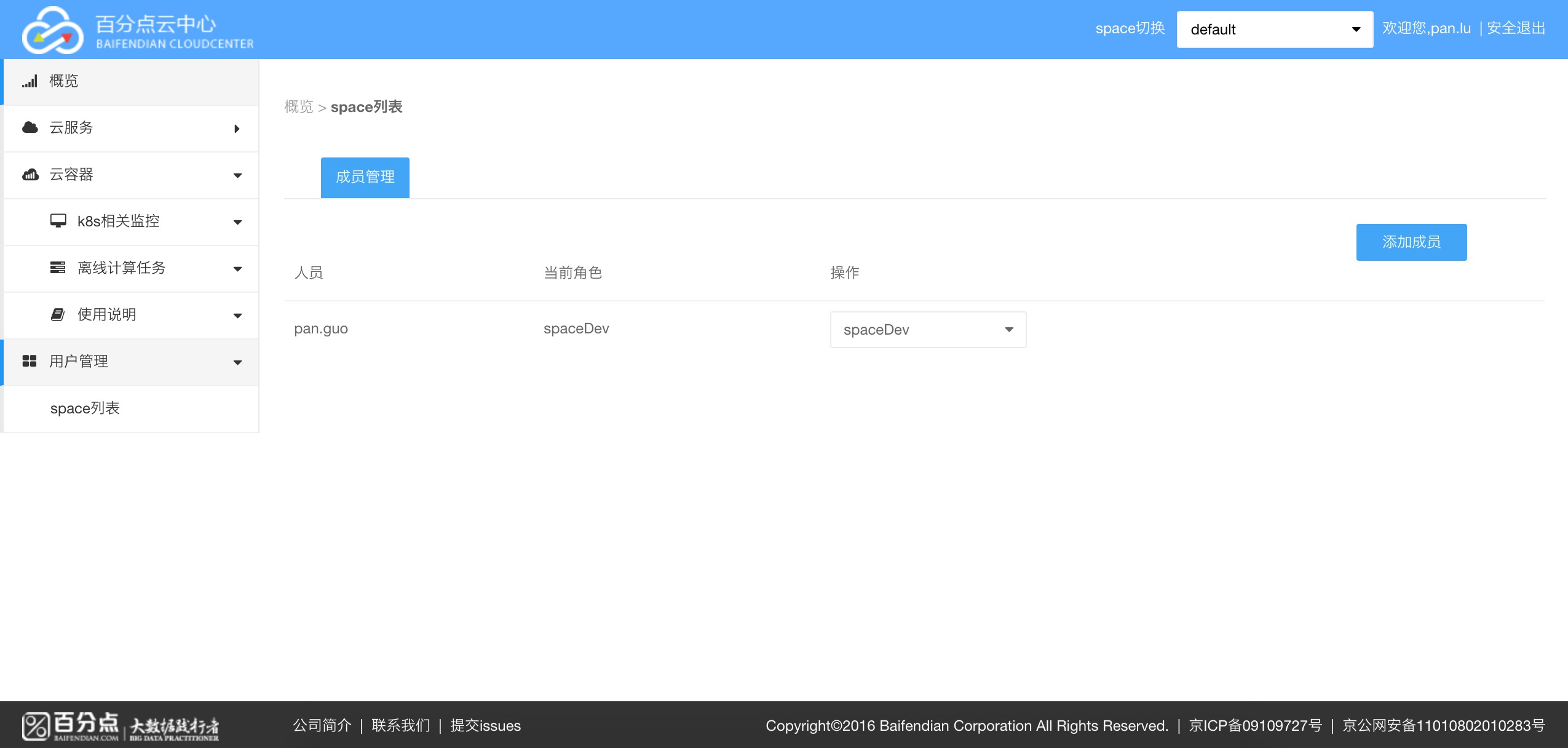Select the 成员管理 tab
The width and height of the screenshot is (1568, 748).
tap(365, 177)
